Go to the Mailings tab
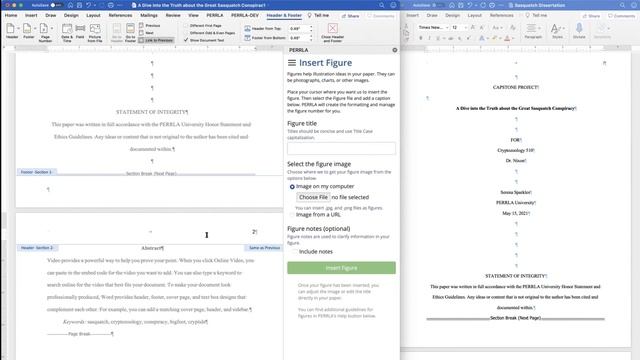The width and height of the screenshot is (640, 360). coord(149,15)
